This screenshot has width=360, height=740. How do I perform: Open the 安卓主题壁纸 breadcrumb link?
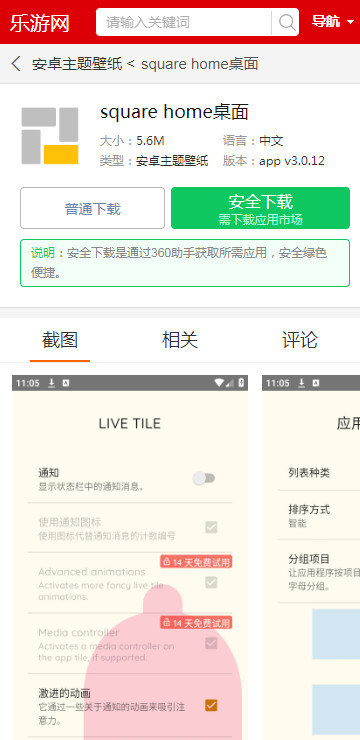tap(77, 64)
